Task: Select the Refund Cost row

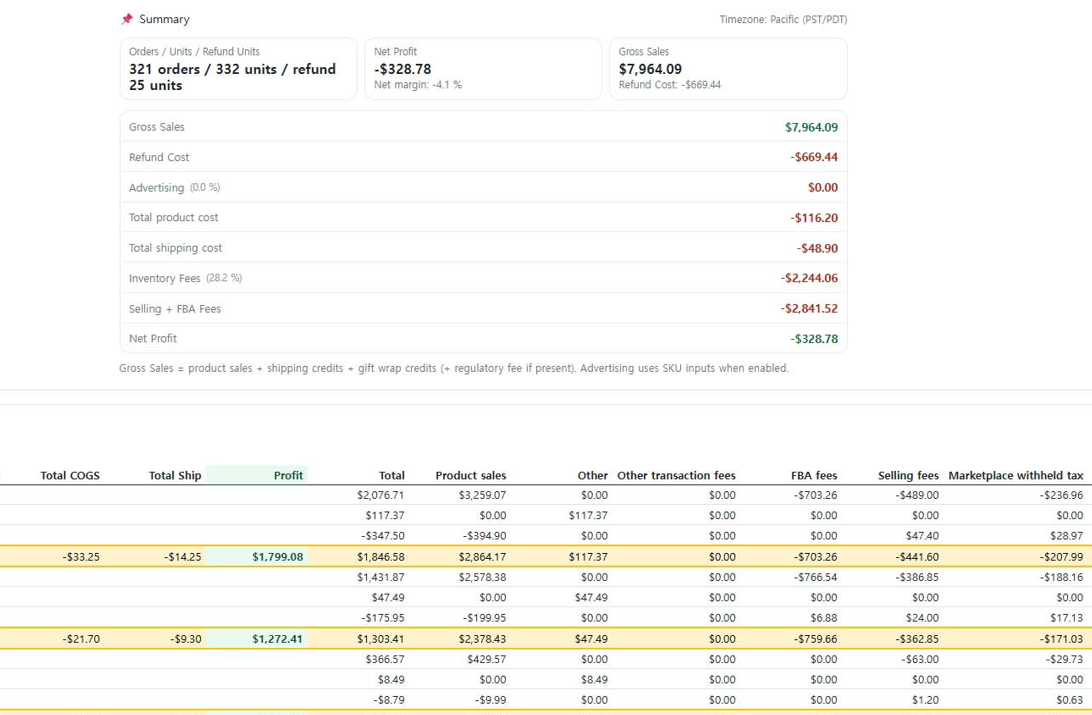Action: pos(483,157)
